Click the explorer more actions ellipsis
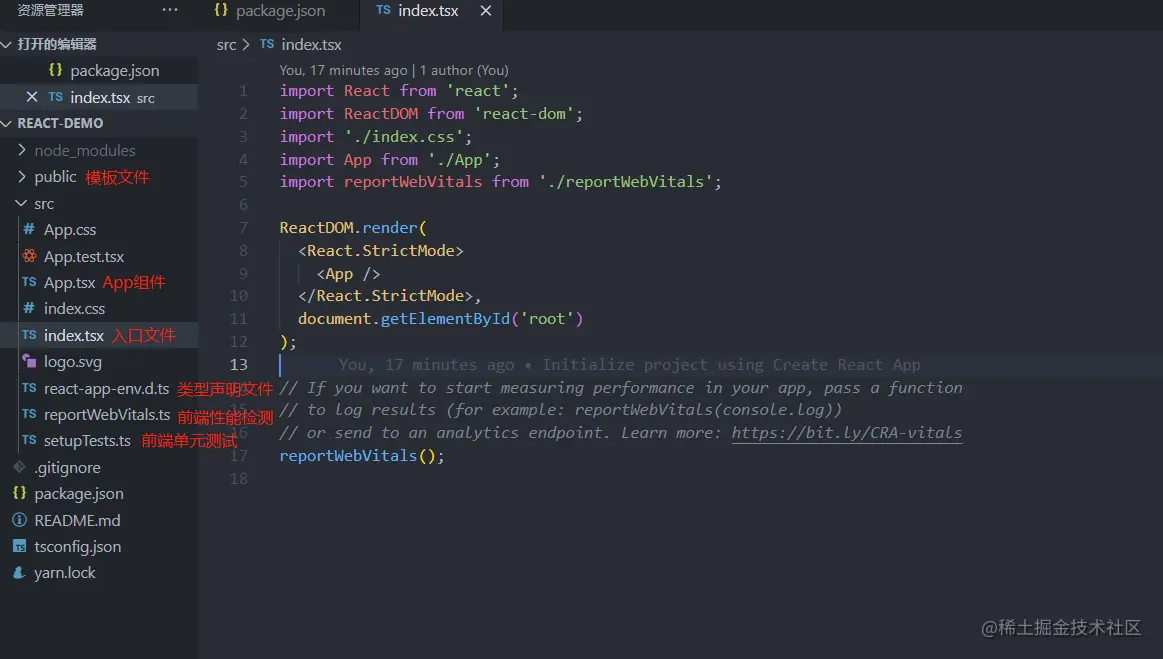This screenshot has height=659, width=1163. (x=170, y=10)
